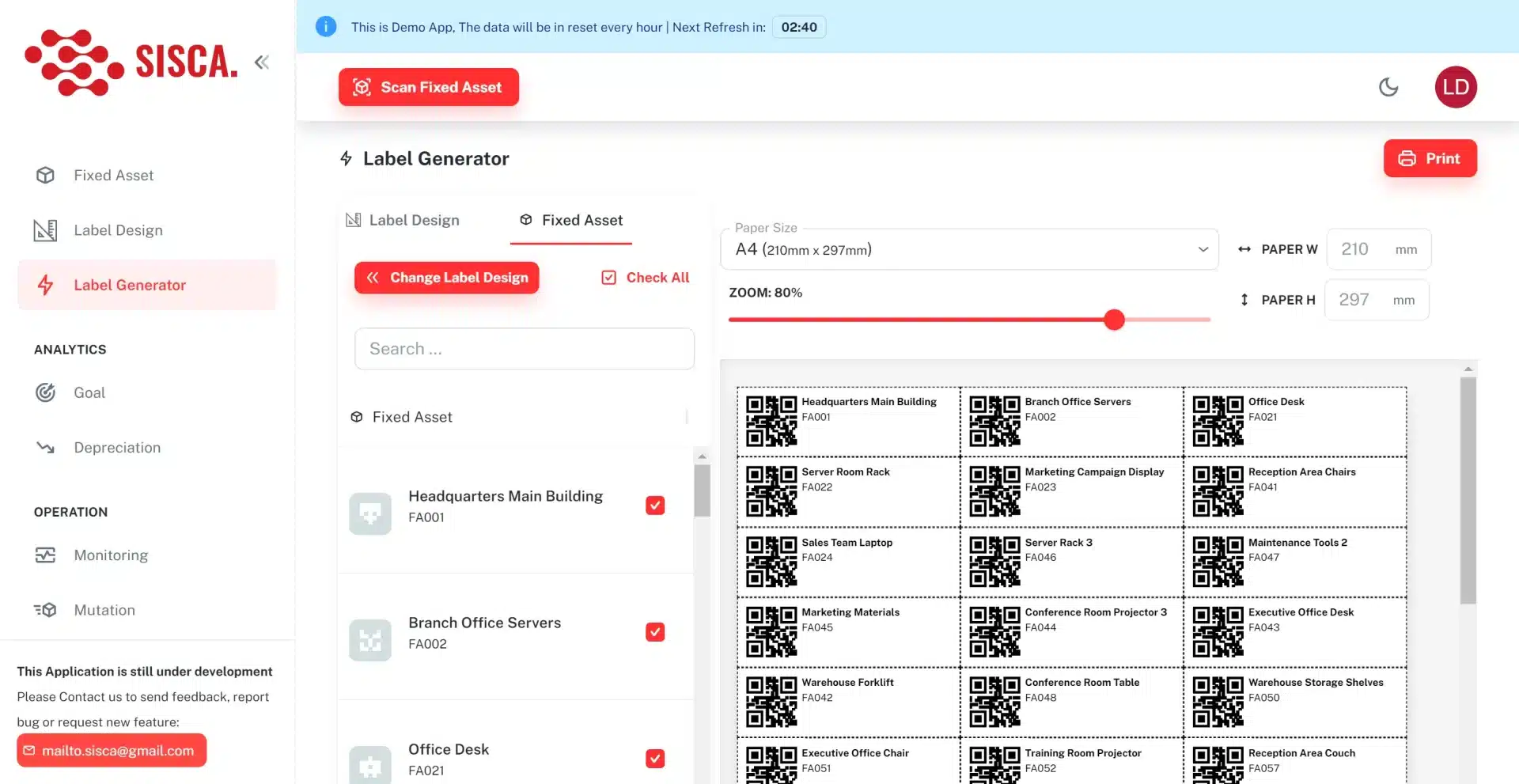The image size is (1519, 784).
Task: Click QR code for Conference Room Table label
Action: pyautogui.click(x=995, y=702)
